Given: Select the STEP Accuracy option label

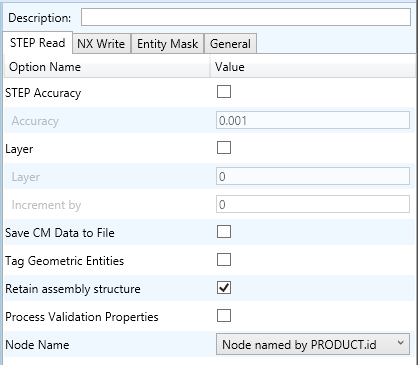Looking at the screenshot, I should pyautogui.click(x=43, y=93).
